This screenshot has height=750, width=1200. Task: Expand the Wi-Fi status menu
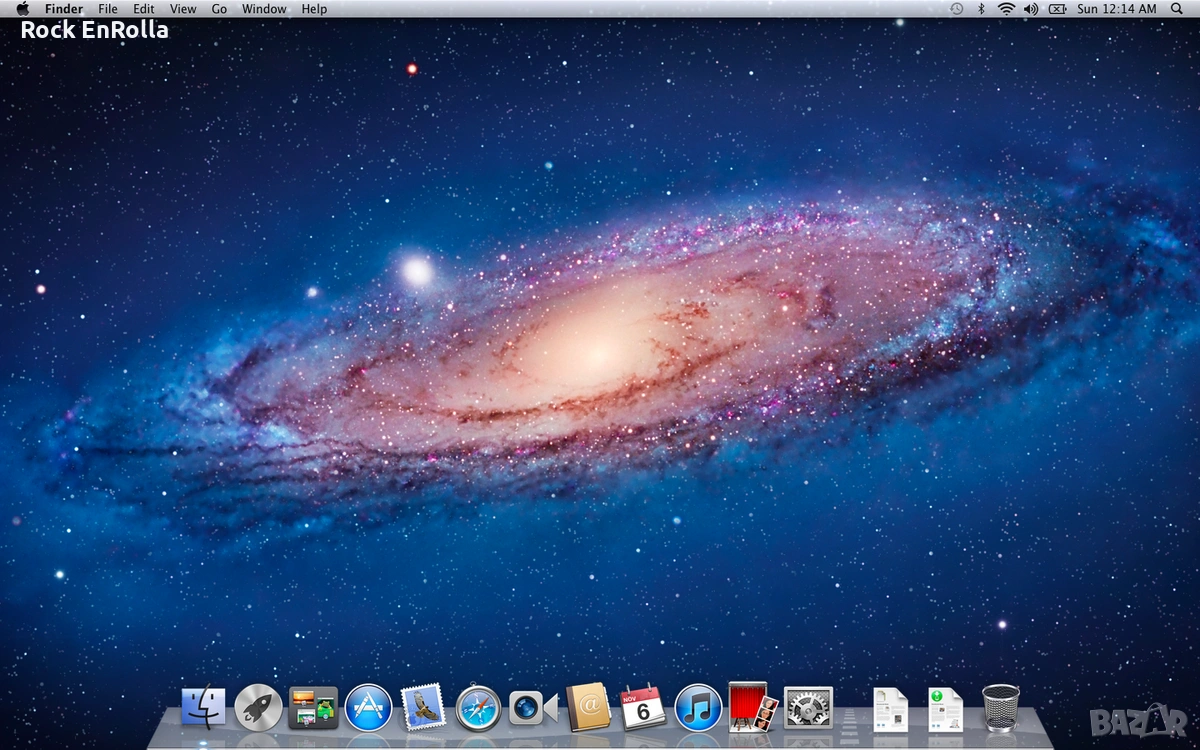pyautogui.click(x=1005, y=9)
